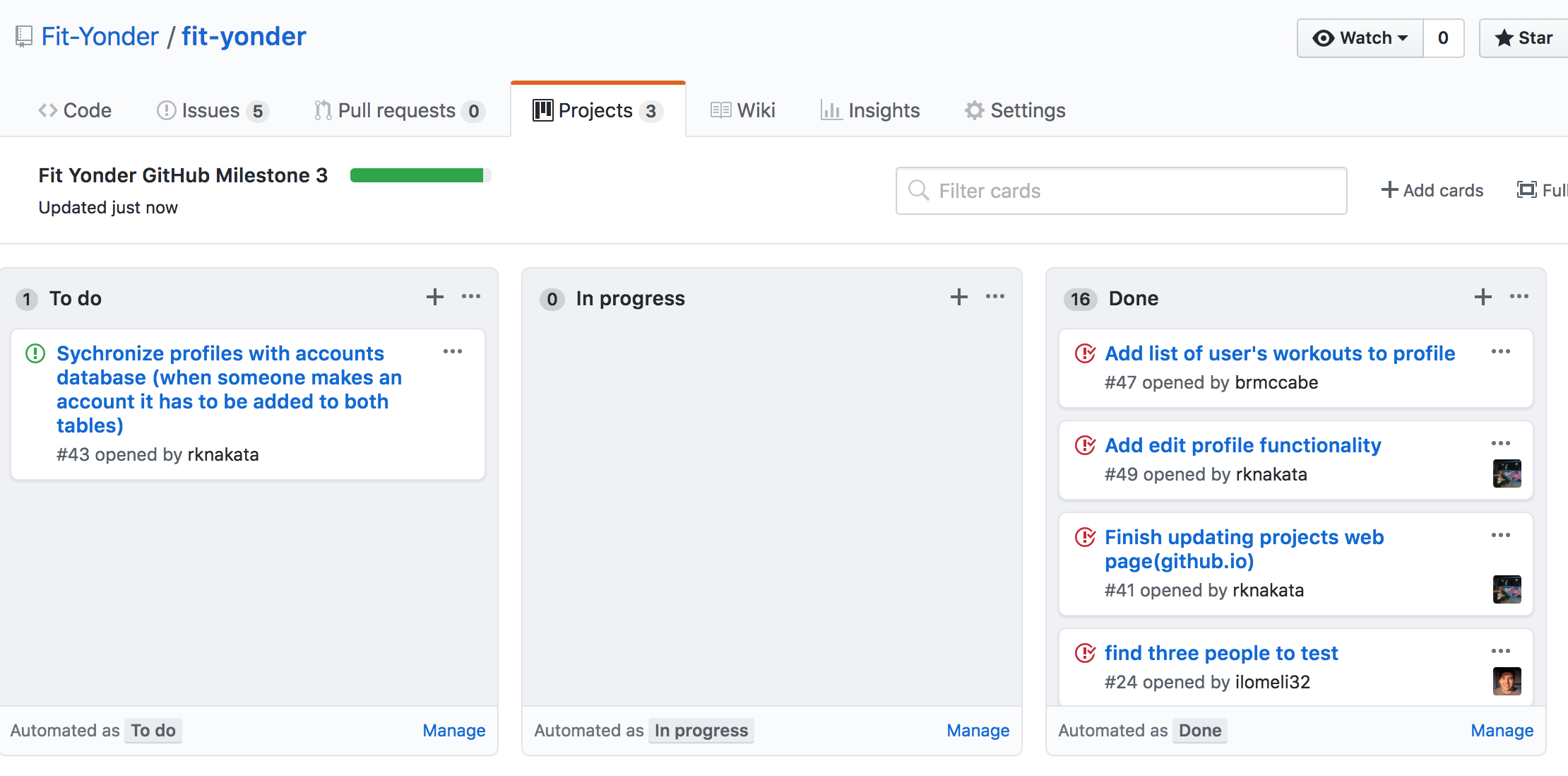The width and height of the screenshot is (1568, 776).
Task: Open find three people to test issue
Action: click(x=1221, y=653)
